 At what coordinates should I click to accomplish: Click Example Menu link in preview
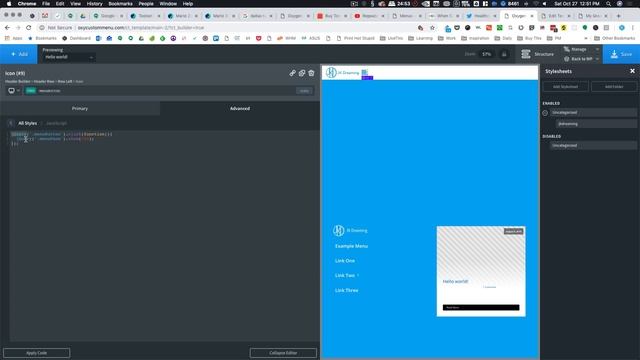[x=351, y=246]
